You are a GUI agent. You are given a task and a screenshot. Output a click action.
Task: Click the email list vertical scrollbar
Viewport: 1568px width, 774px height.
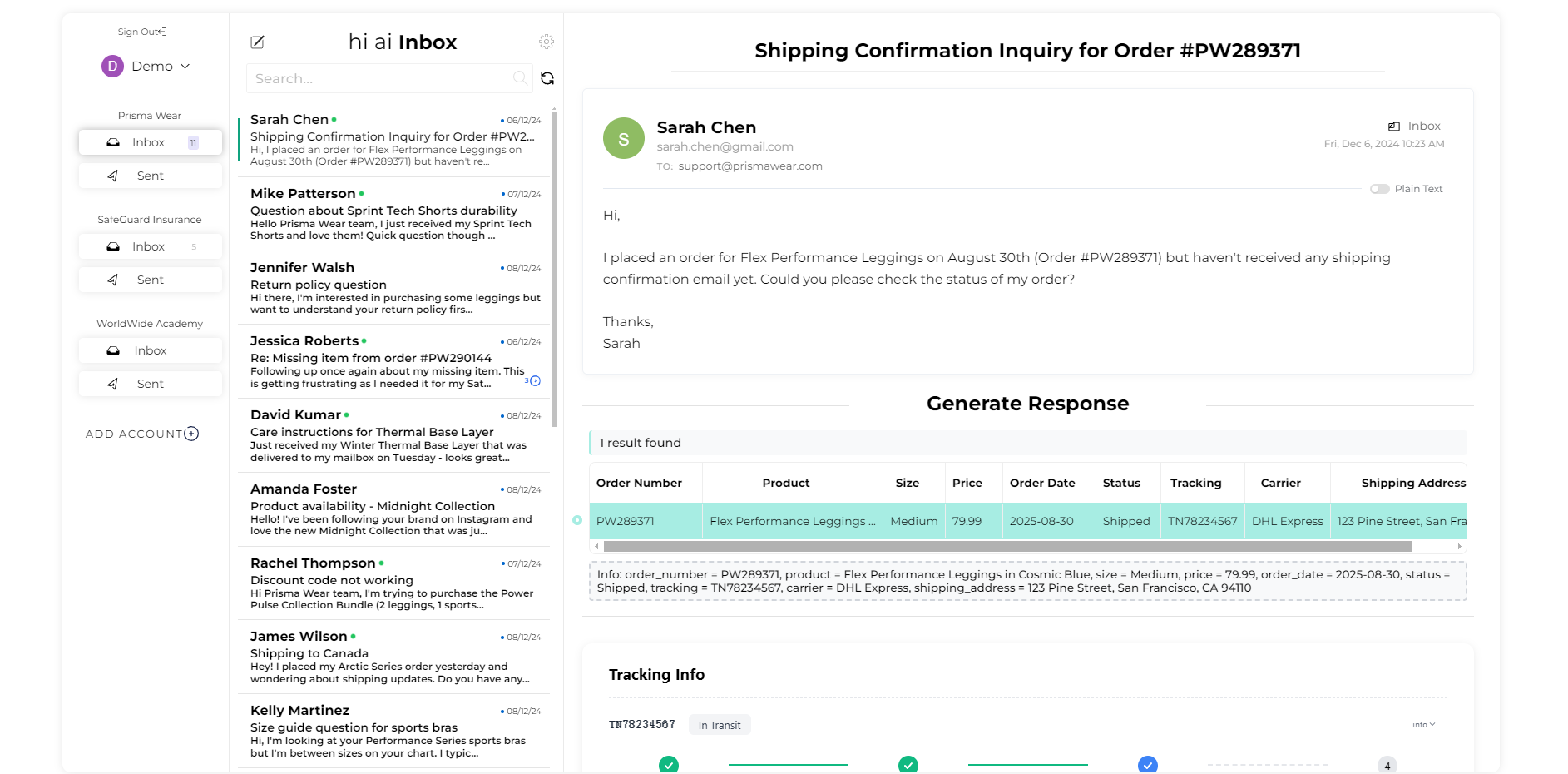[x=555, y=266]
